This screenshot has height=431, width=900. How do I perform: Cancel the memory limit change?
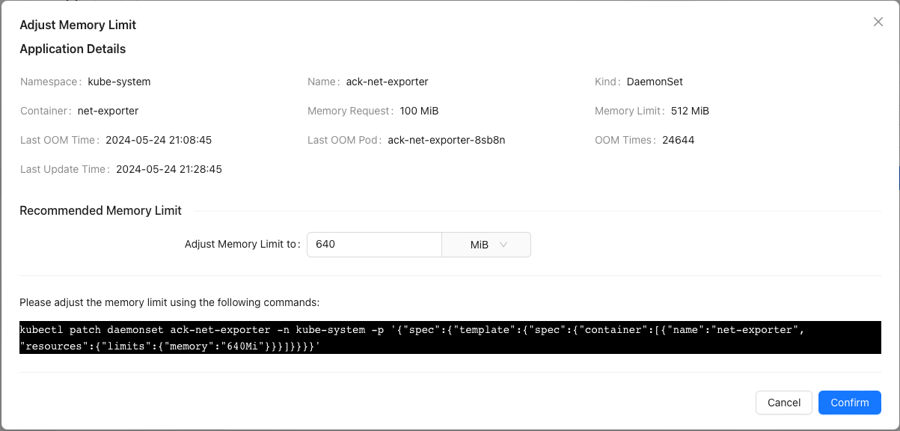[783, 402]
